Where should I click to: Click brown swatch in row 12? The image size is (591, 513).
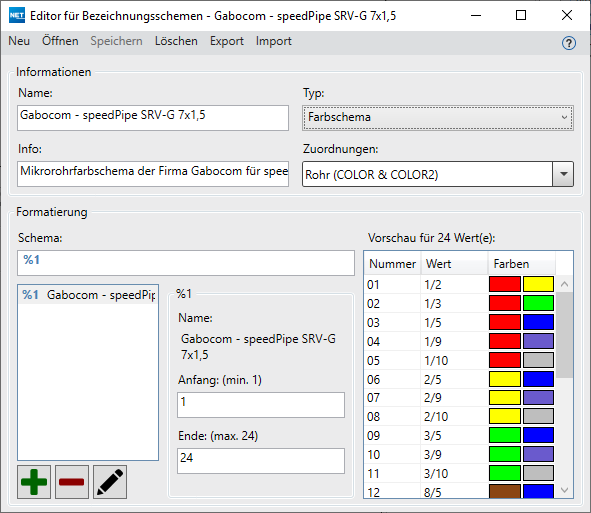tap(505, 492)
